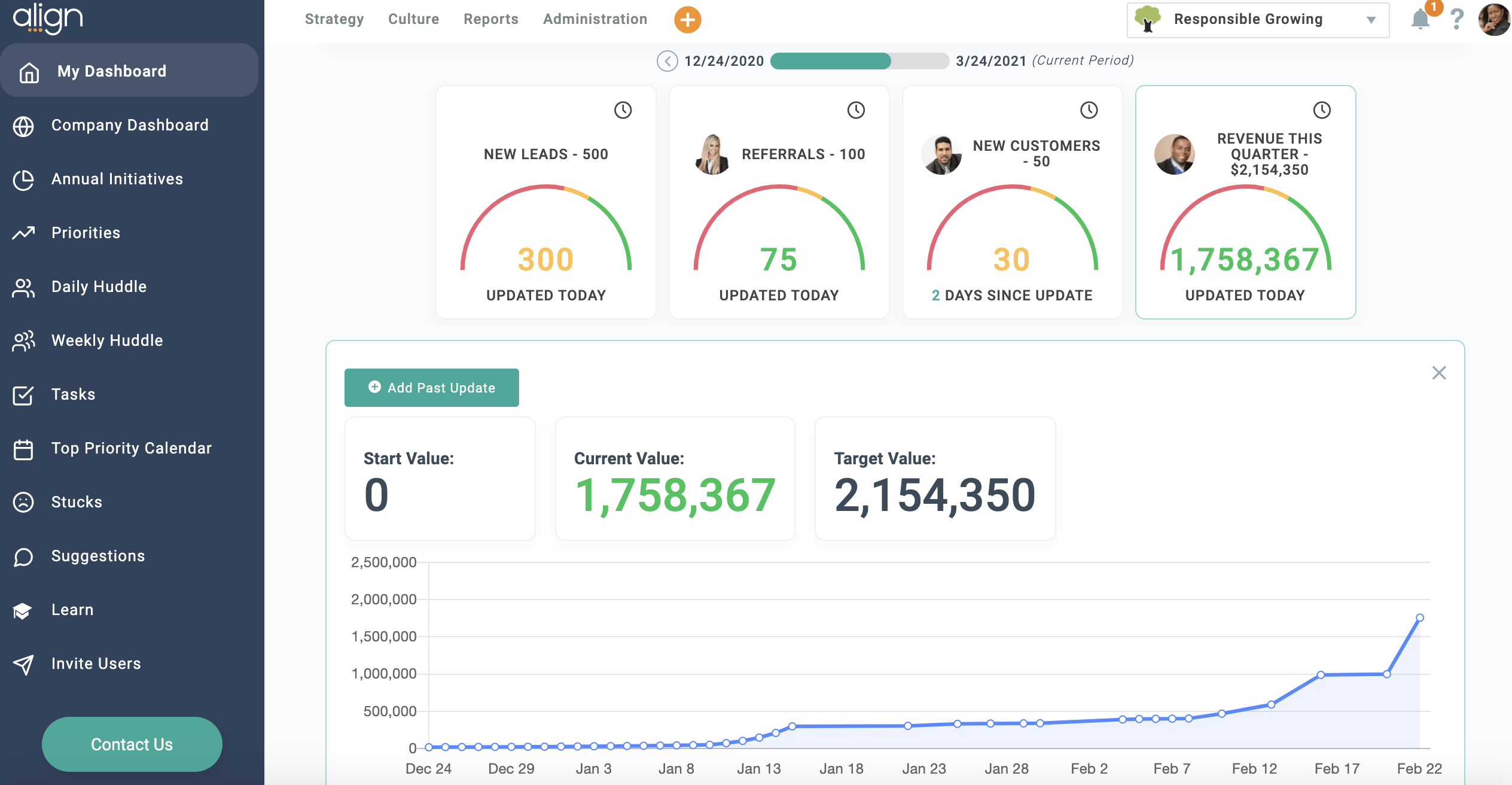
Task: Close the Revenue This Quarter detail panel
Action: tap(1438, 373)
